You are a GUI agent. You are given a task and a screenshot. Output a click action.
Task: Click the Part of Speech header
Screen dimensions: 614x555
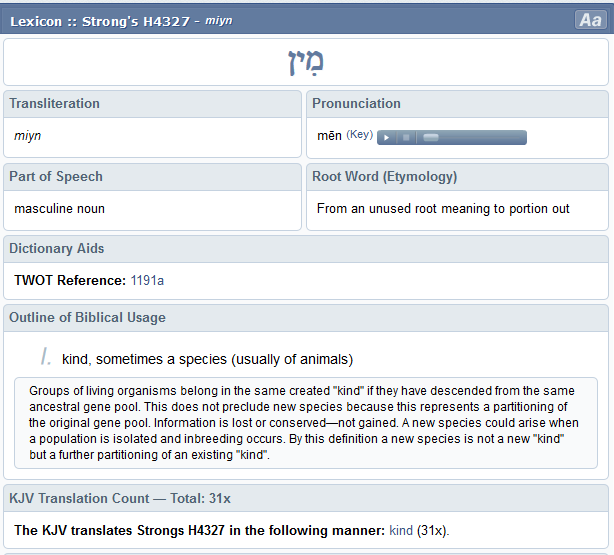pyautogui.click(x=56, y=177)
